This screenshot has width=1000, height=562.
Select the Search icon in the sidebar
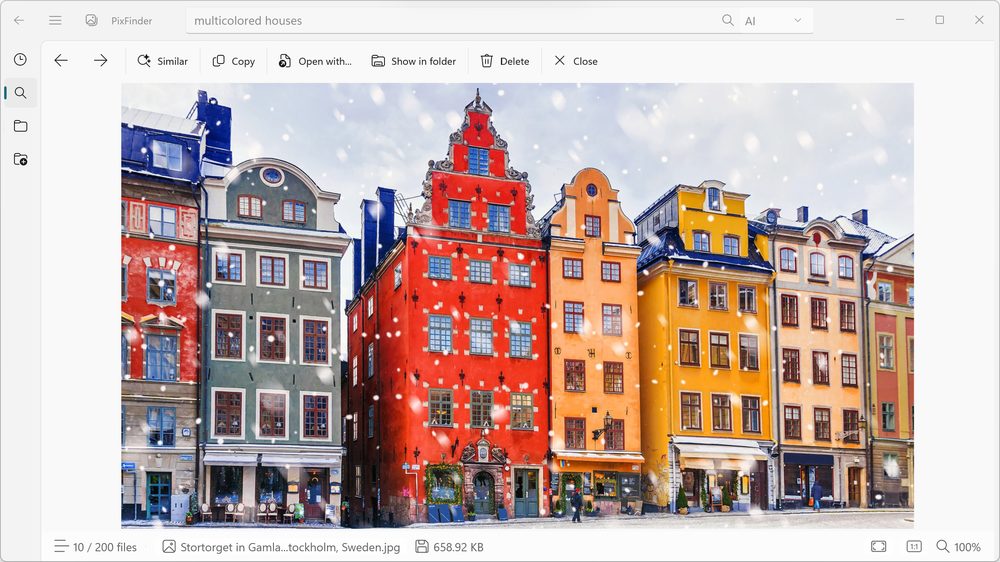point(20,93)
